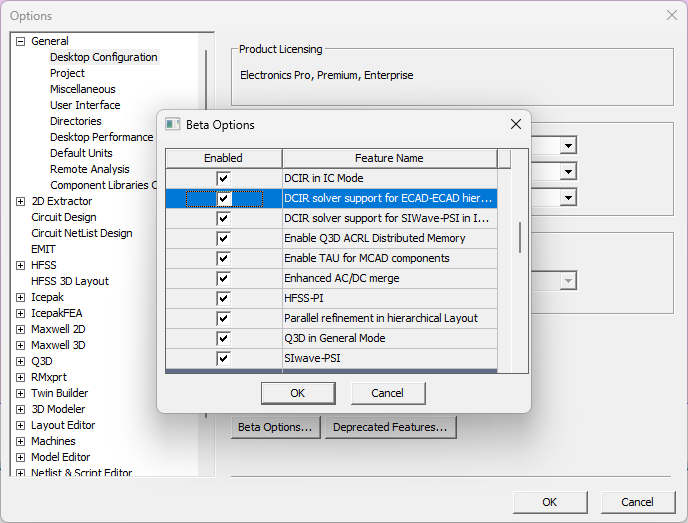Image resolution: width=688 pixels, height=523 pixels.
Task: Expand the Maxwell 3D tree node
Action: point(20,345)
